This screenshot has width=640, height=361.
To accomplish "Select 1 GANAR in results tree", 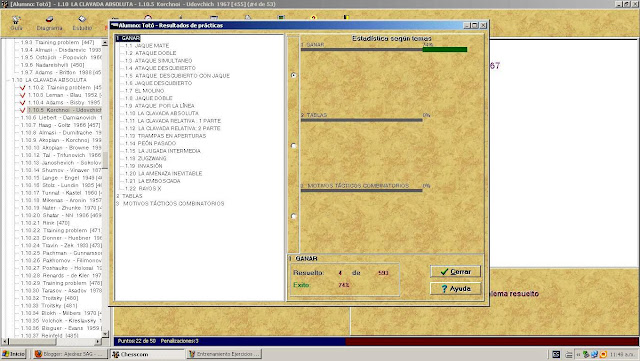I will coord(128,38).
